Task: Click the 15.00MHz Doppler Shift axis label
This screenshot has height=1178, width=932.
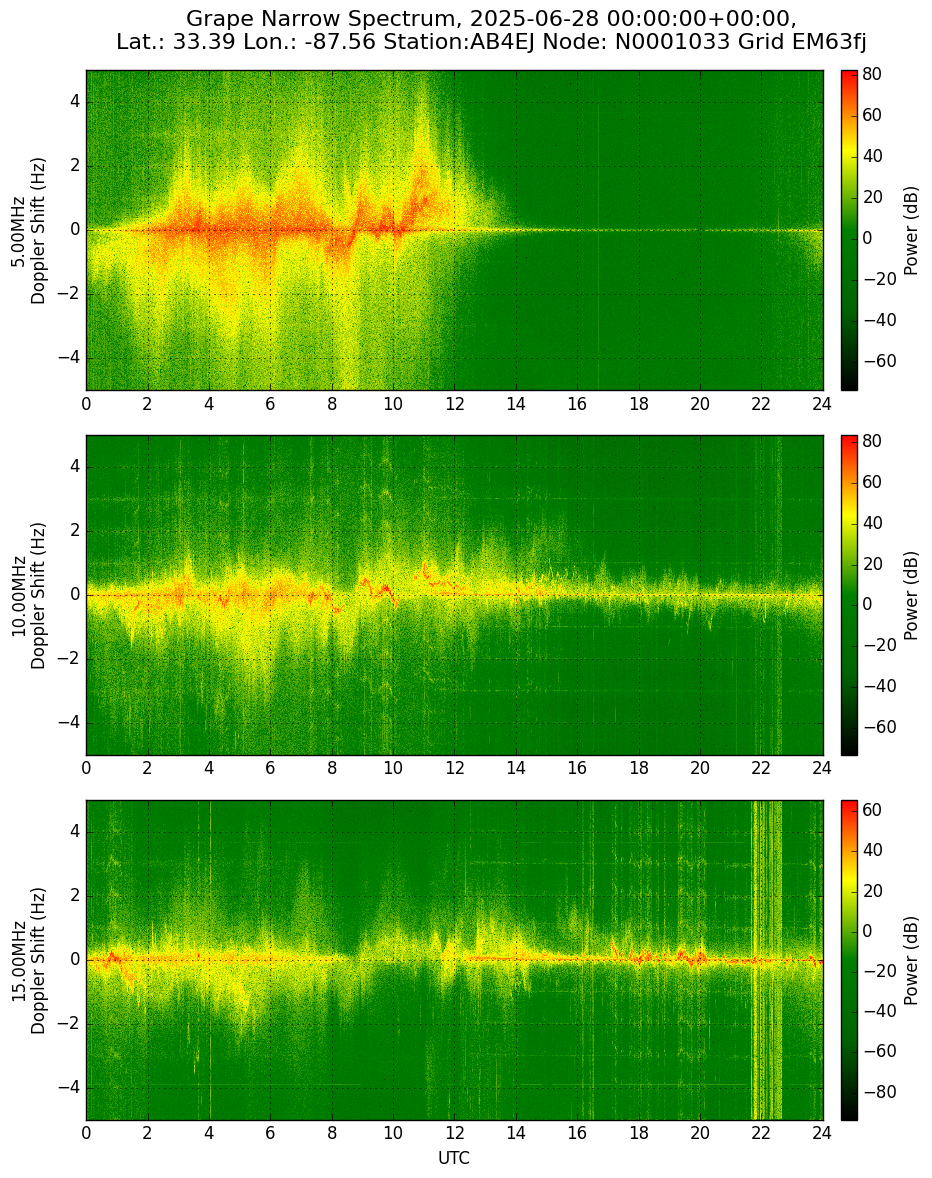Action: [29, 960]
